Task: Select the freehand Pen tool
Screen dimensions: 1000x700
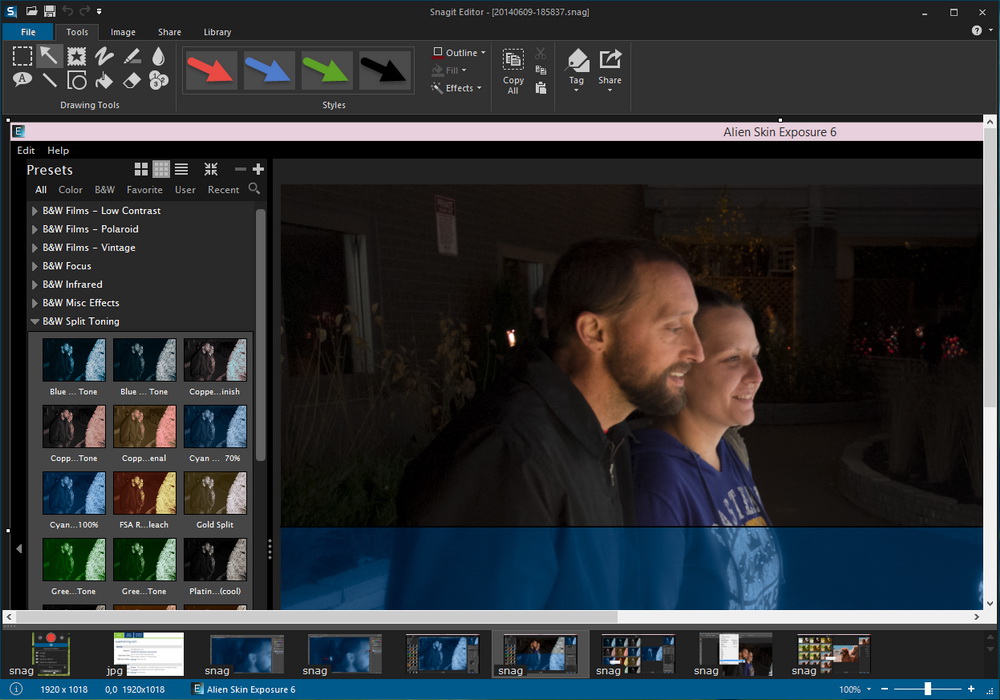Action: pyautogui.click(x=104, y=56)
